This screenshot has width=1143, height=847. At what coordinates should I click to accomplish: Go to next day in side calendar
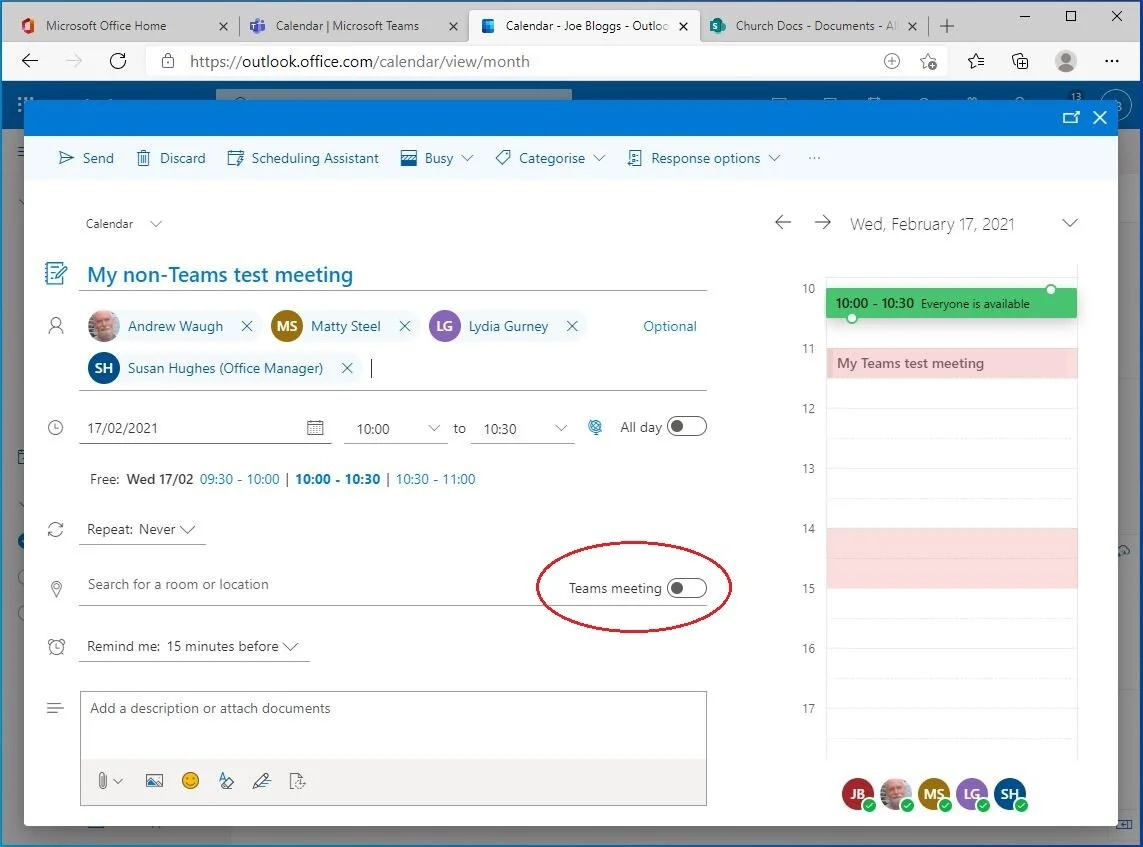[822, 222]
